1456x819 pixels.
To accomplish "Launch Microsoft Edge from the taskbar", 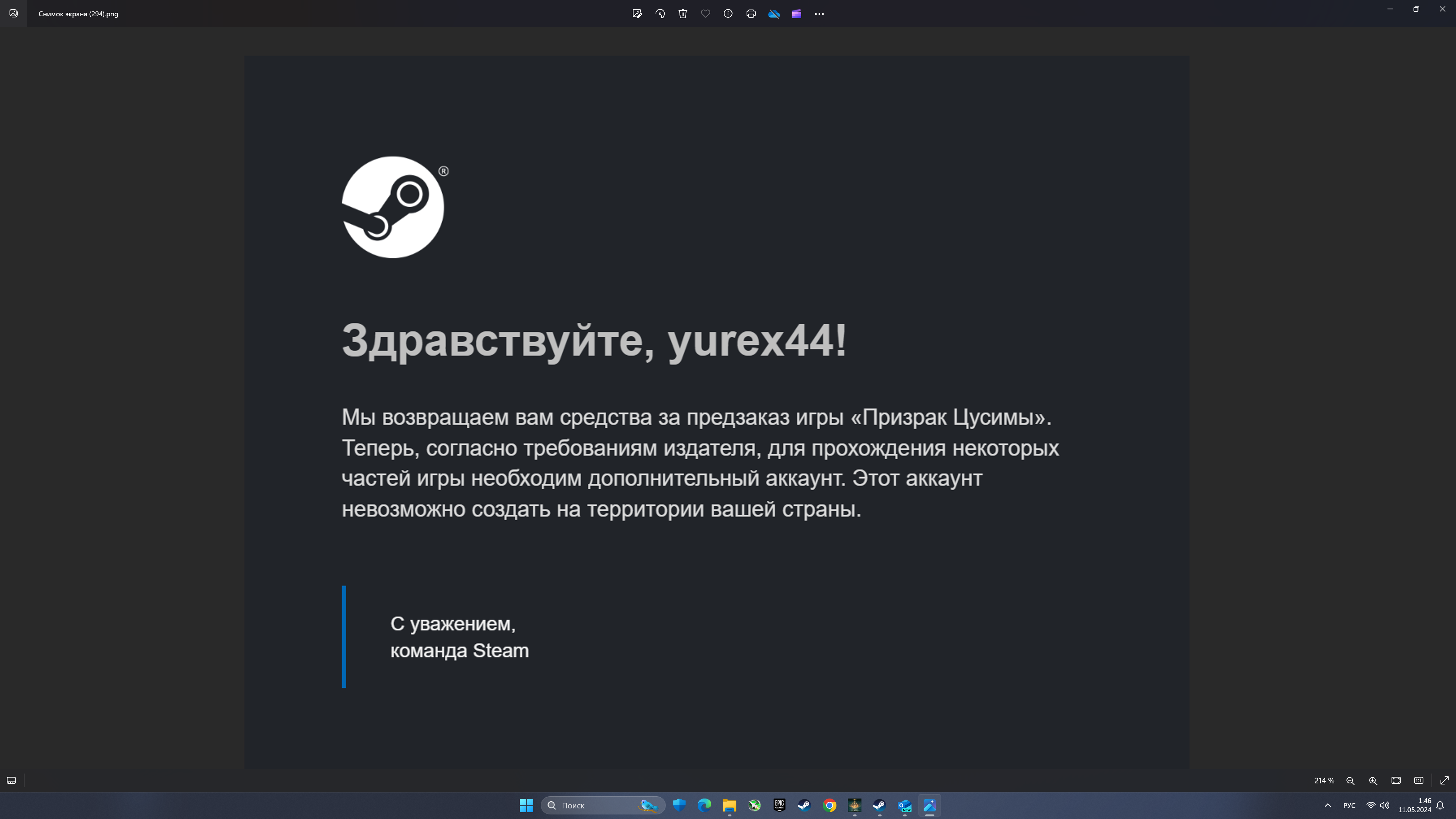I will [704, 805].
